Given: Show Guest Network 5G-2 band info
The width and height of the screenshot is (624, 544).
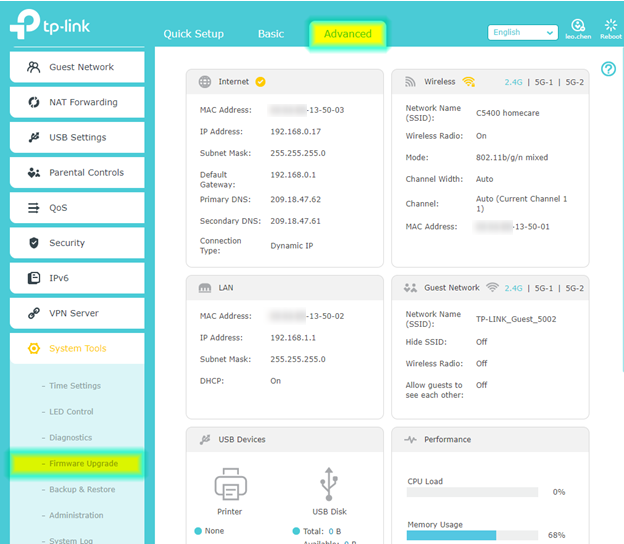Looking at the screenshot, I should [x=575, y=288].
